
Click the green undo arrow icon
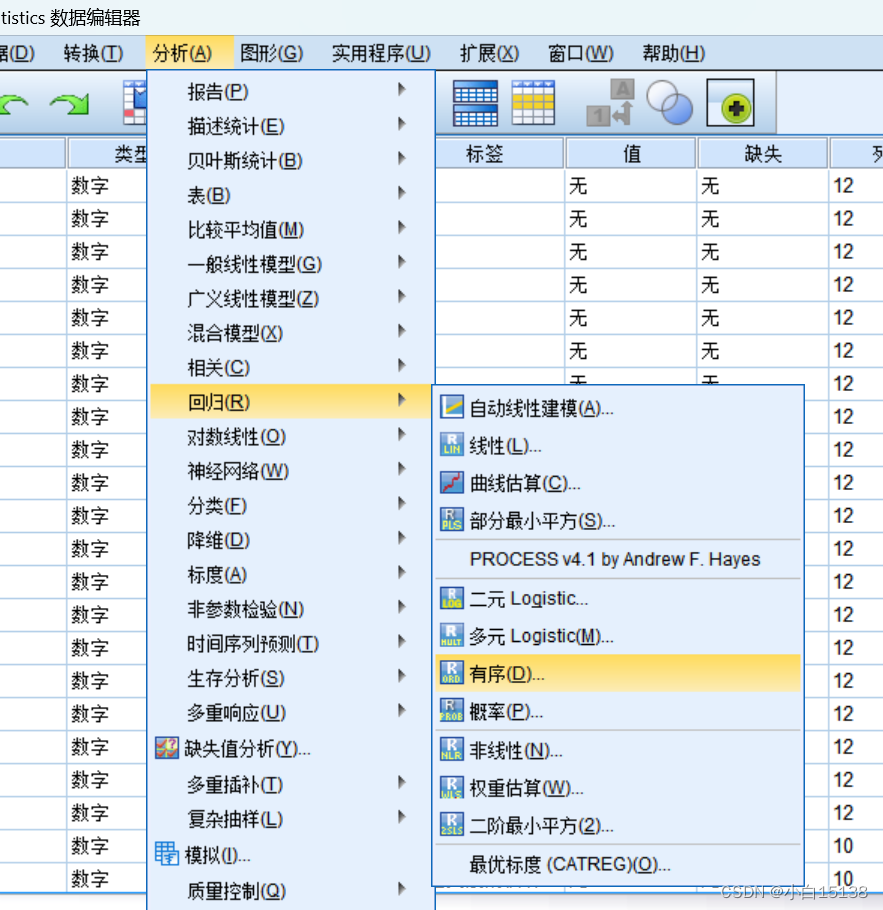pos(13,105)
